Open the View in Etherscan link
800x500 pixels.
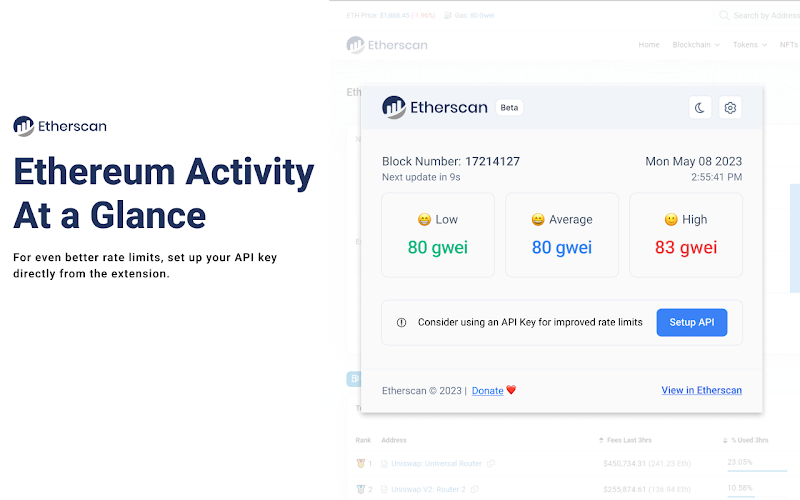point(702,390)
